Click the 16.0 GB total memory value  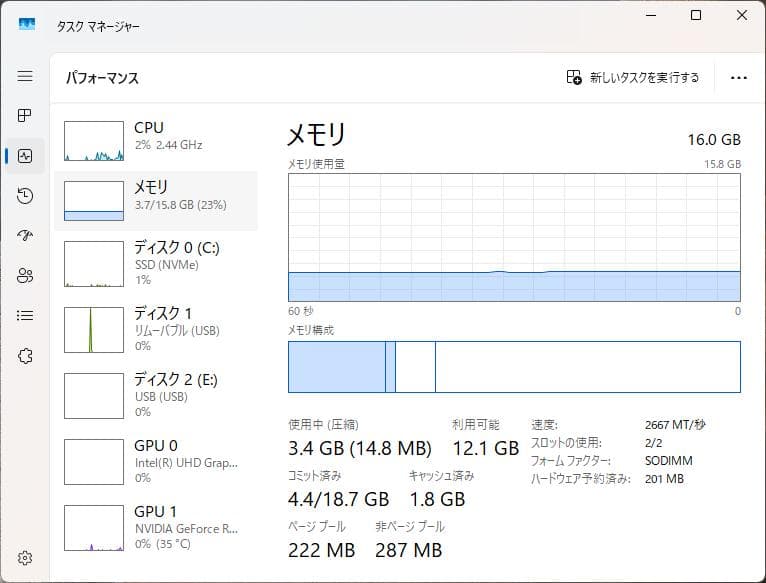coord(714,140)
